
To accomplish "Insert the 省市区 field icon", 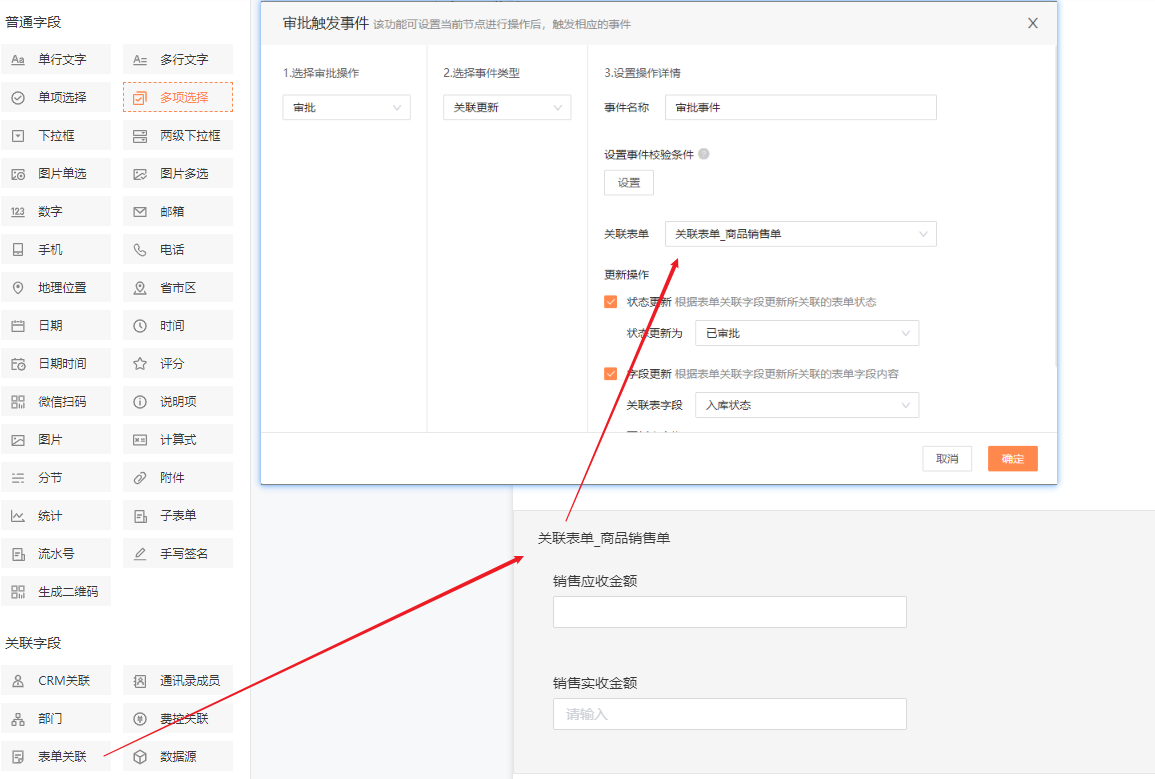I will [140, 288].
